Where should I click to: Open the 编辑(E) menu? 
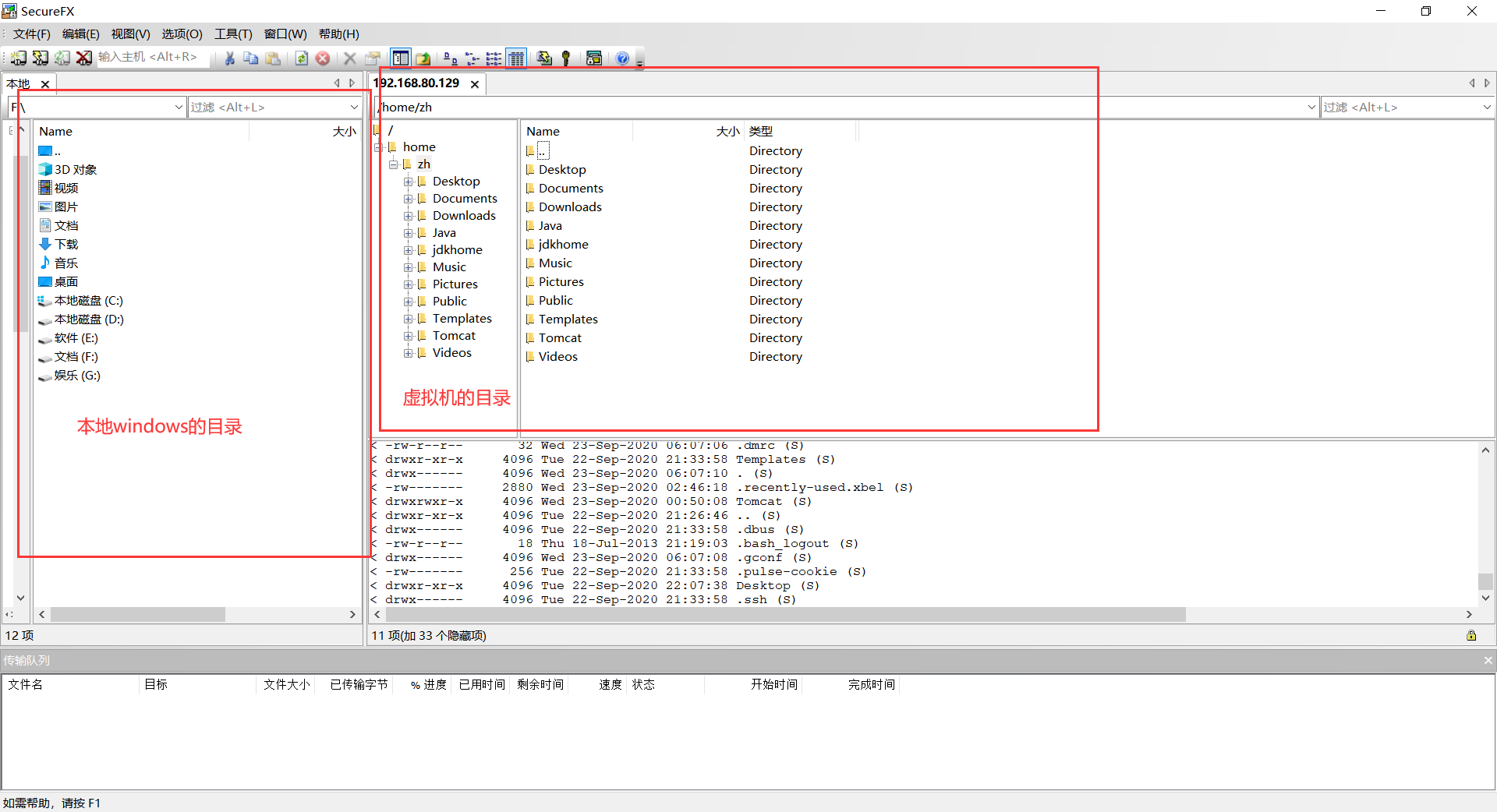coord(81,34)
